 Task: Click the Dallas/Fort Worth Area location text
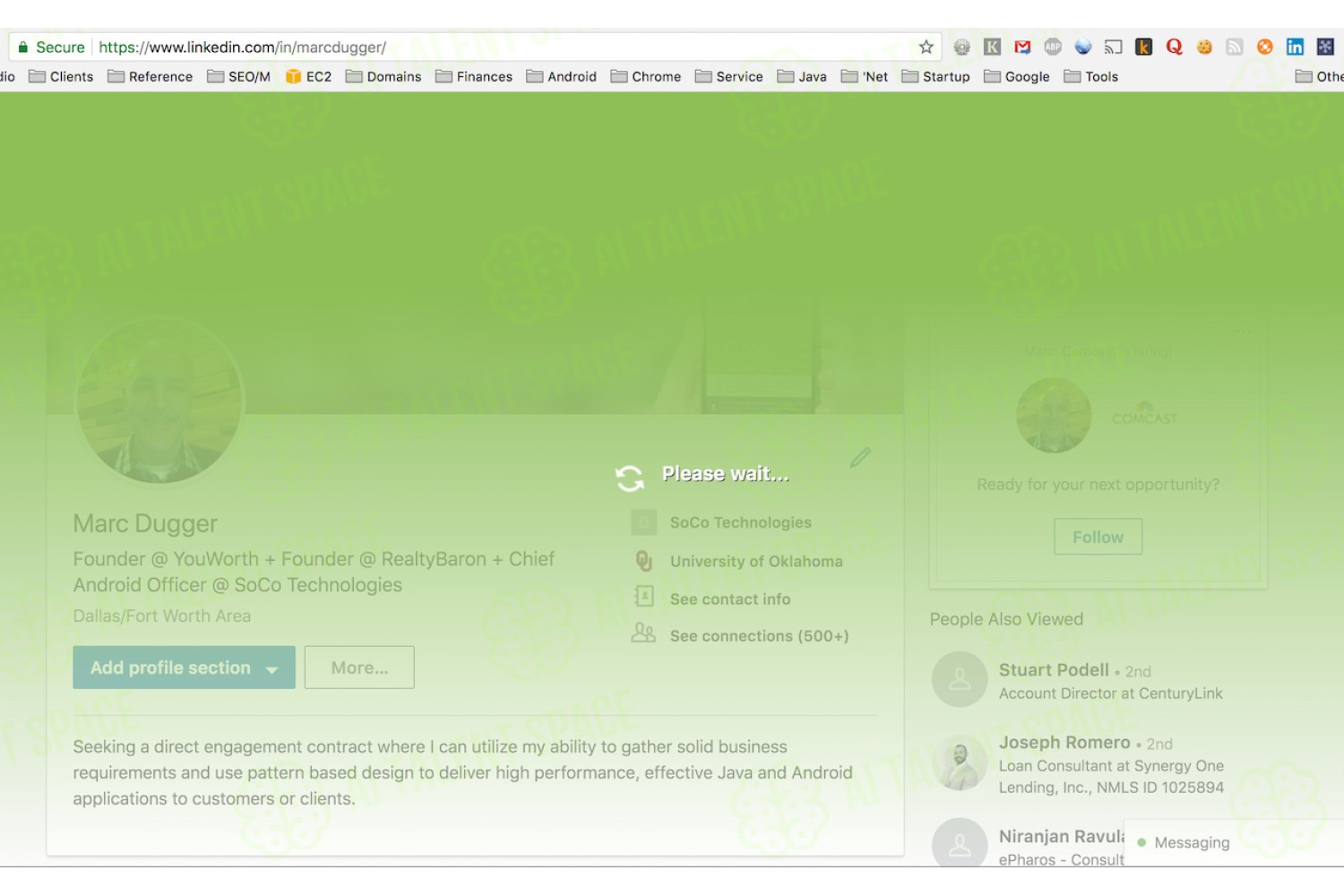pyautogui.click(x=162, y=616)
